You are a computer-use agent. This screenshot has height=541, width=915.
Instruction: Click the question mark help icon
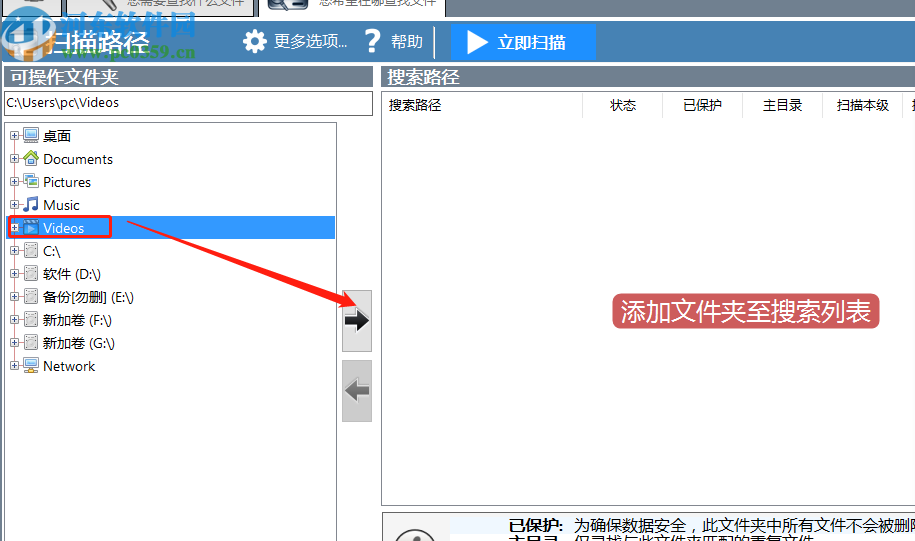pyautogui.click(x=372, y=41)
